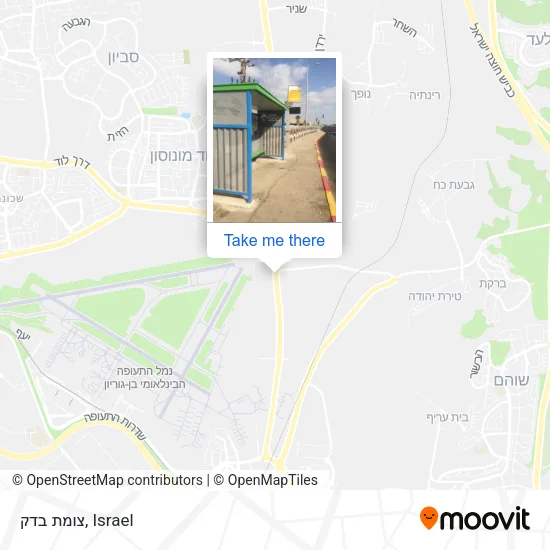550x550 pixels.
Task: Click the צומת בדק, Israel caption text
Action: click(77, 521)
